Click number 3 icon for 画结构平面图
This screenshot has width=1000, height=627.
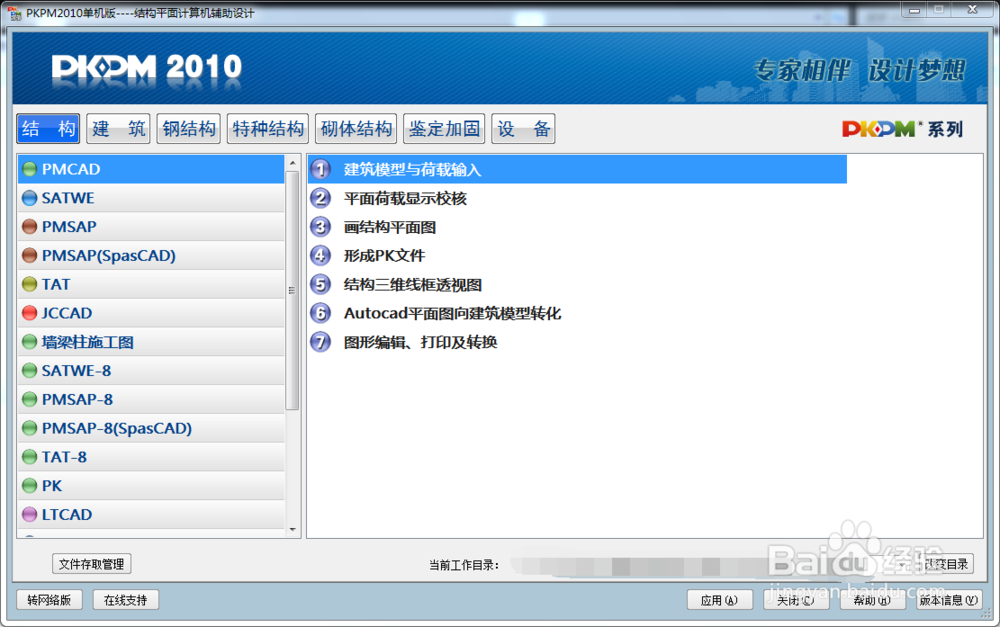(321, 226)
